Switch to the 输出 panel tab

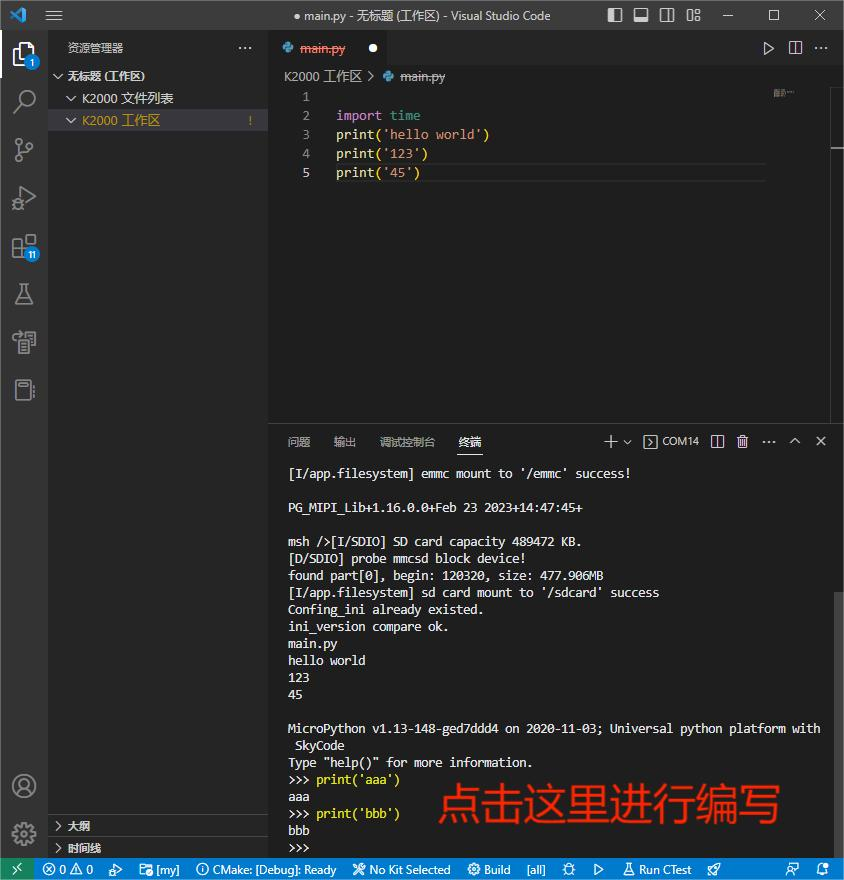point(345,442)
